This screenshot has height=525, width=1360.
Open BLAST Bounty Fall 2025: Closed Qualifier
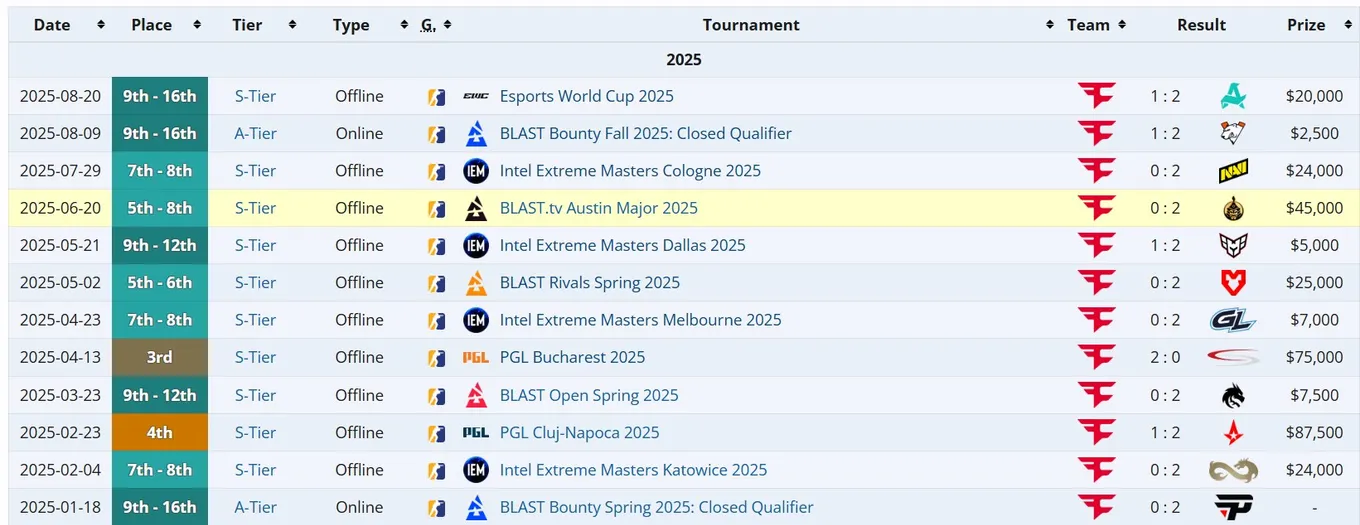pyautogui.click(x=645, y=133)
